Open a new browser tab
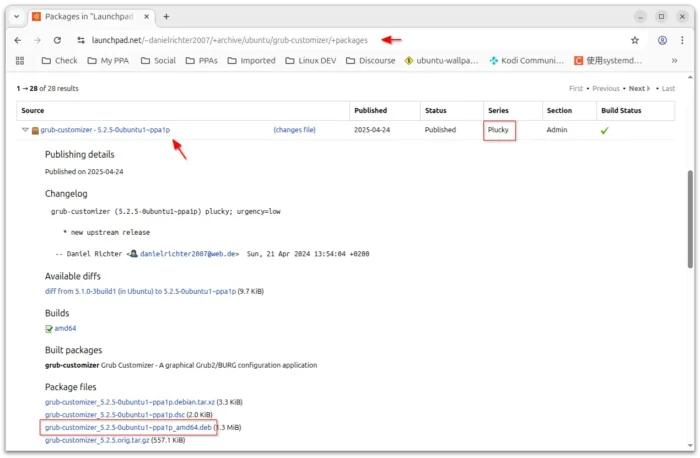This screenshot has height=458, width=700. 166,17
